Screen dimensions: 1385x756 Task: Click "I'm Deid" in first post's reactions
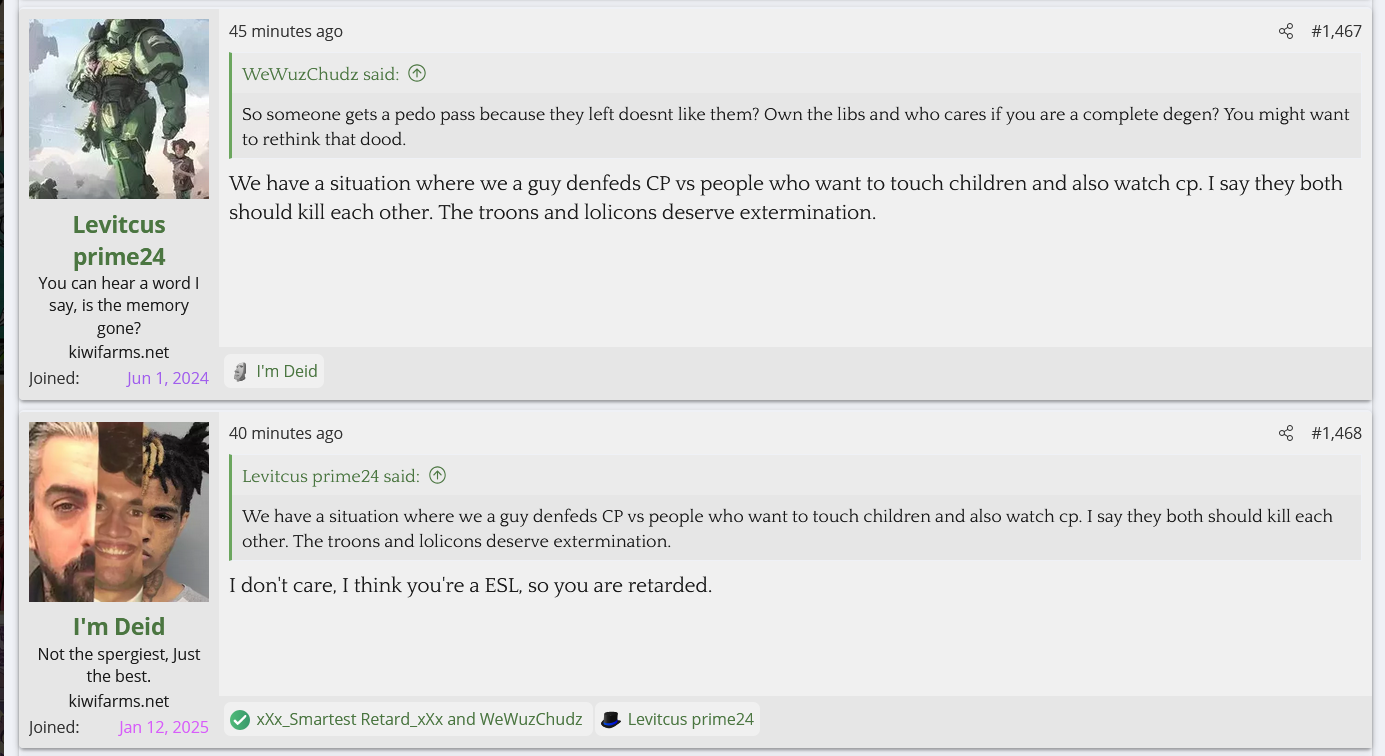coord(287,371)
